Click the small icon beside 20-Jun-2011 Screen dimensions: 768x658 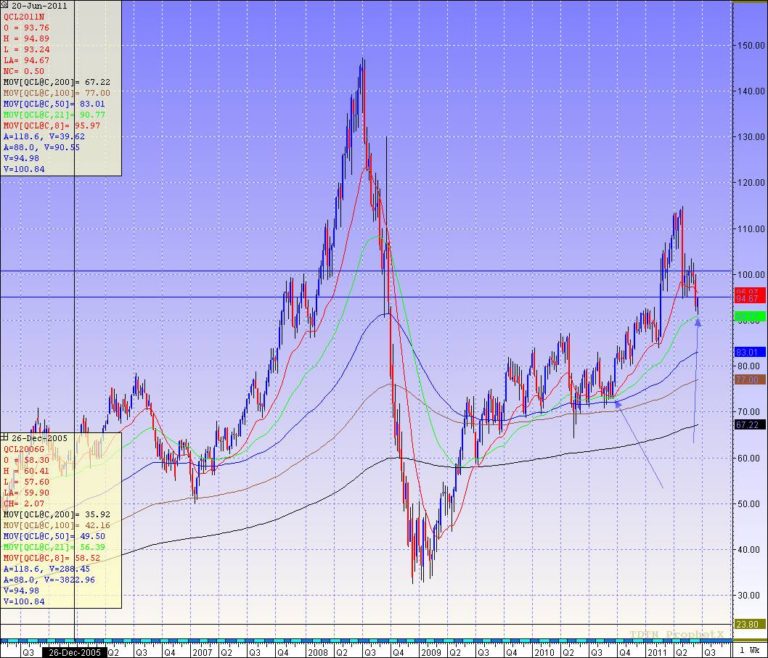pos(5,5)
